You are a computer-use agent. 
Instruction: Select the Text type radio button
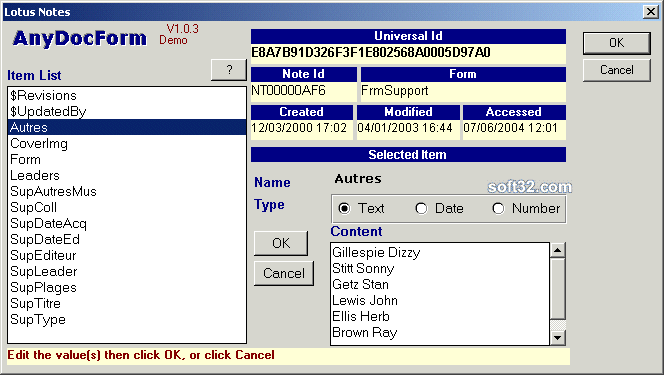click(x=344, y=208)
